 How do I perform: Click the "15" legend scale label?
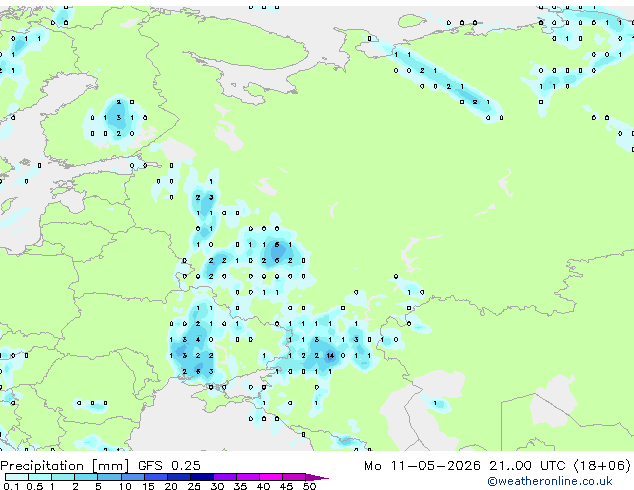148,486
